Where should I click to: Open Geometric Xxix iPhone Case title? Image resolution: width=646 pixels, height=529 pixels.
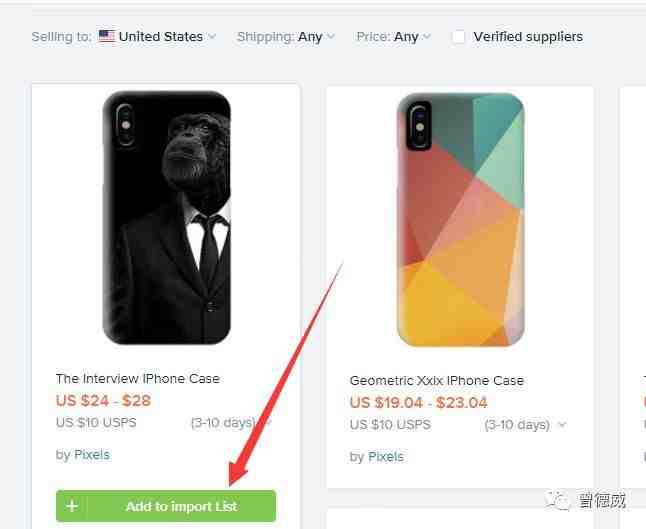[437, 381]
